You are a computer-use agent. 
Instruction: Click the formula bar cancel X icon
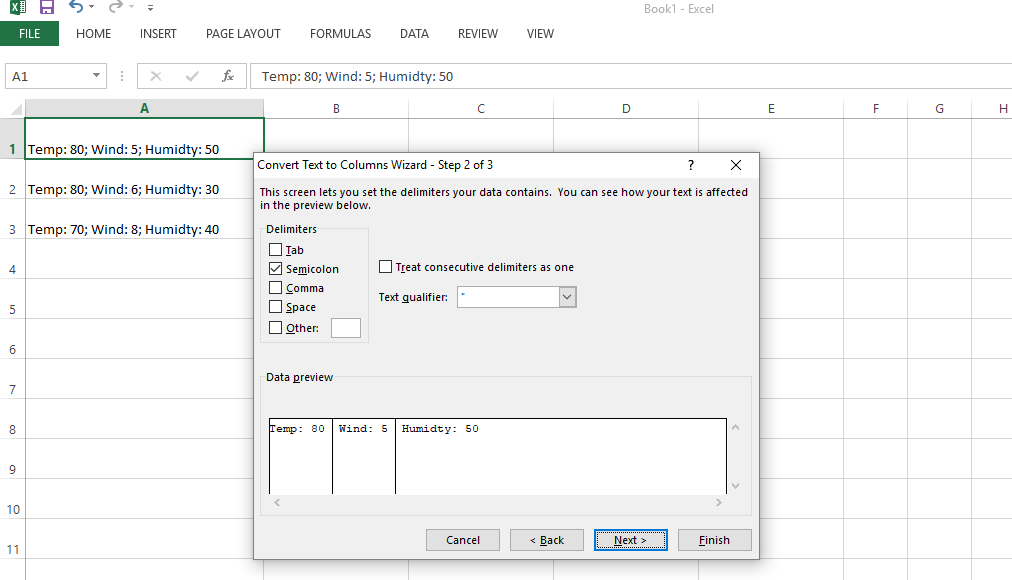pos(156,76)
